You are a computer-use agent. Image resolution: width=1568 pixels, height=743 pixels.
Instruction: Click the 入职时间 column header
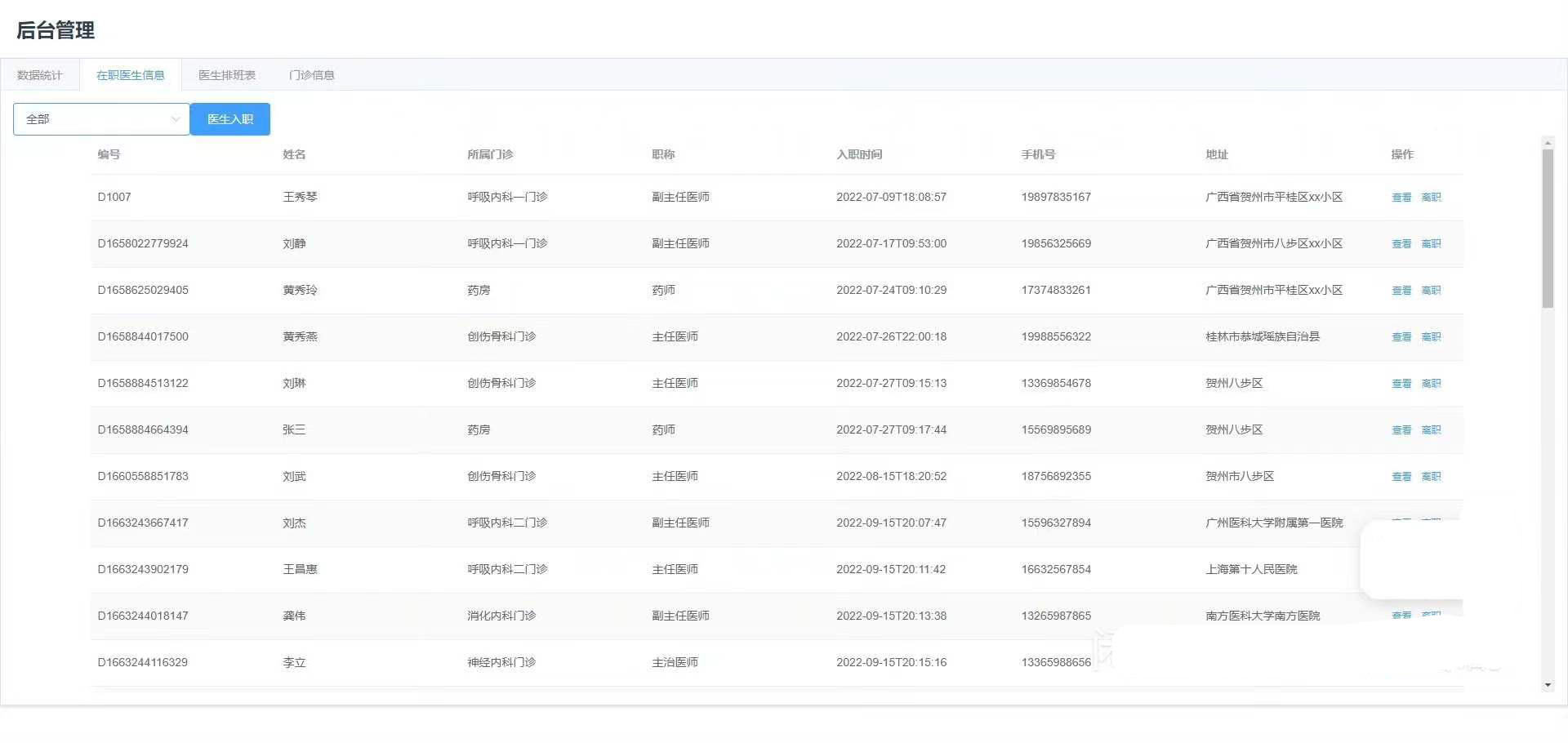859,154
